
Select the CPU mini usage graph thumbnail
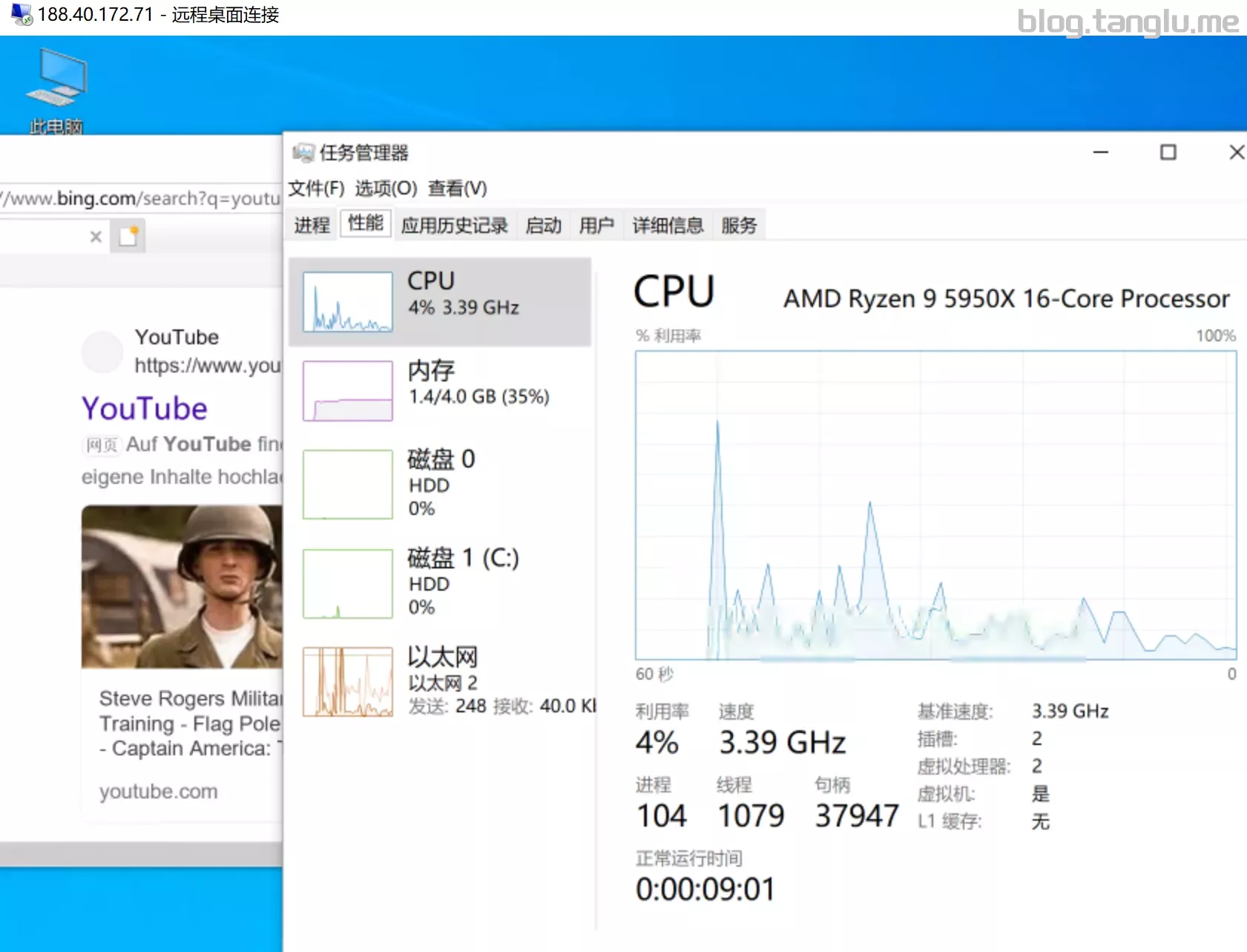click(348, 302)
